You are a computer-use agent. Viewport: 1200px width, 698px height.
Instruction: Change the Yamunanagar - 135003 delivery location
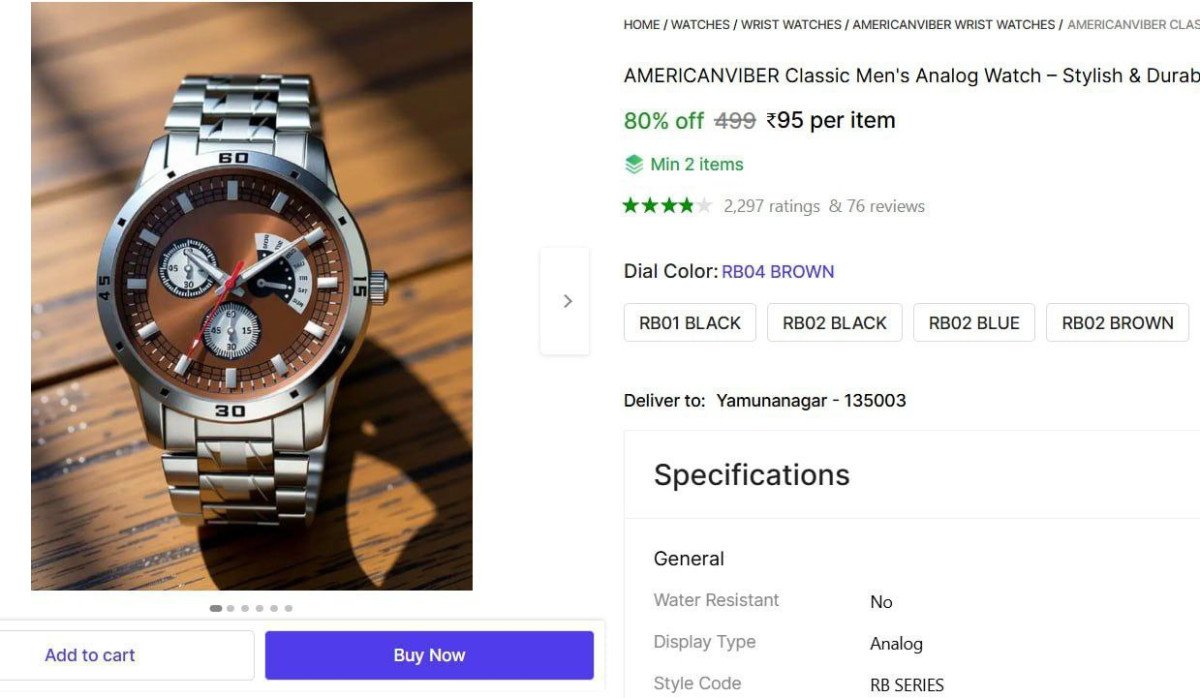tap(811, 401)
